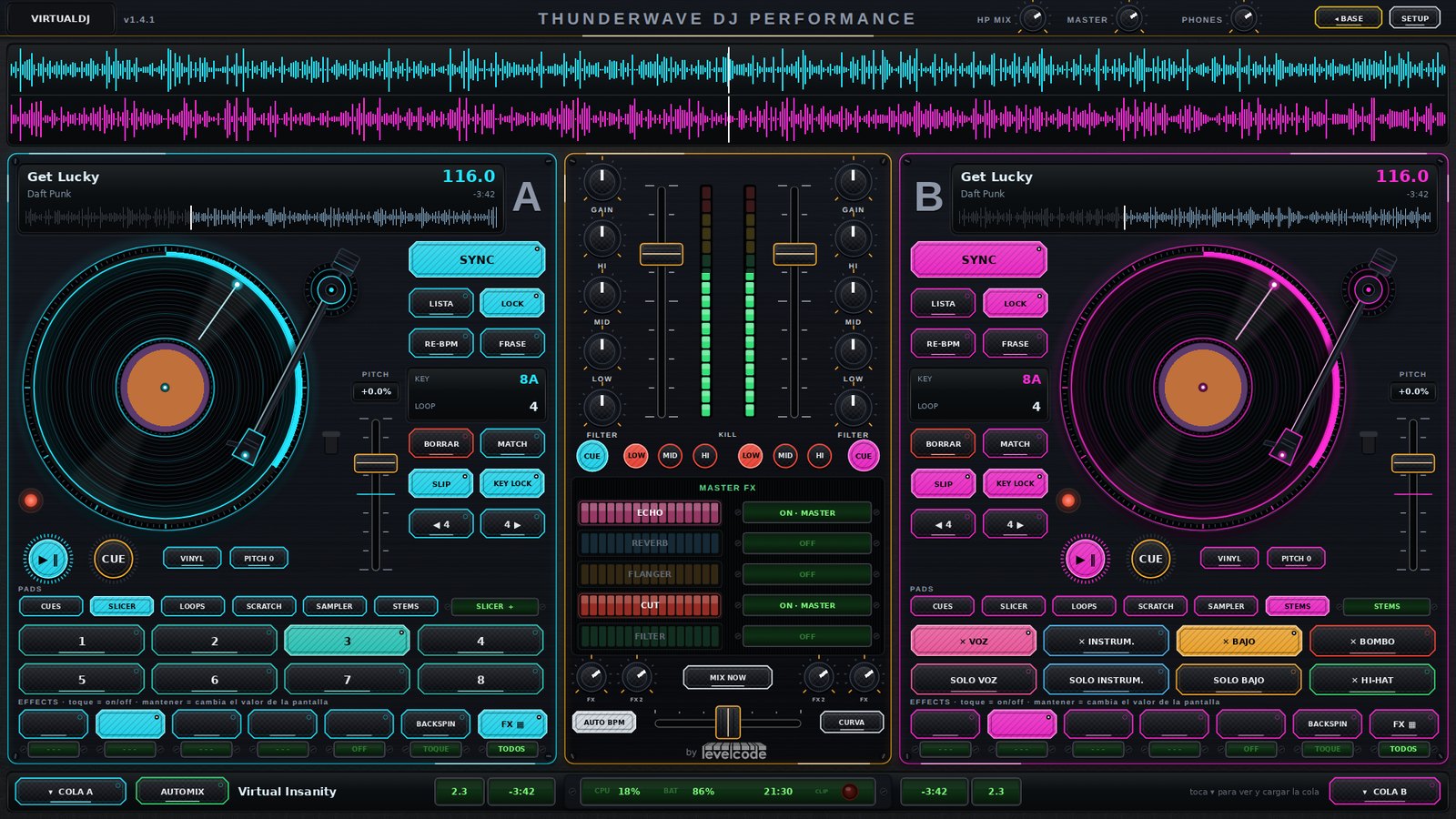Image resolution: width=1456 pixels, height=819 pixels.
Task: Disable SLIP mode on deck A
Action: click(x=441, y=483)
